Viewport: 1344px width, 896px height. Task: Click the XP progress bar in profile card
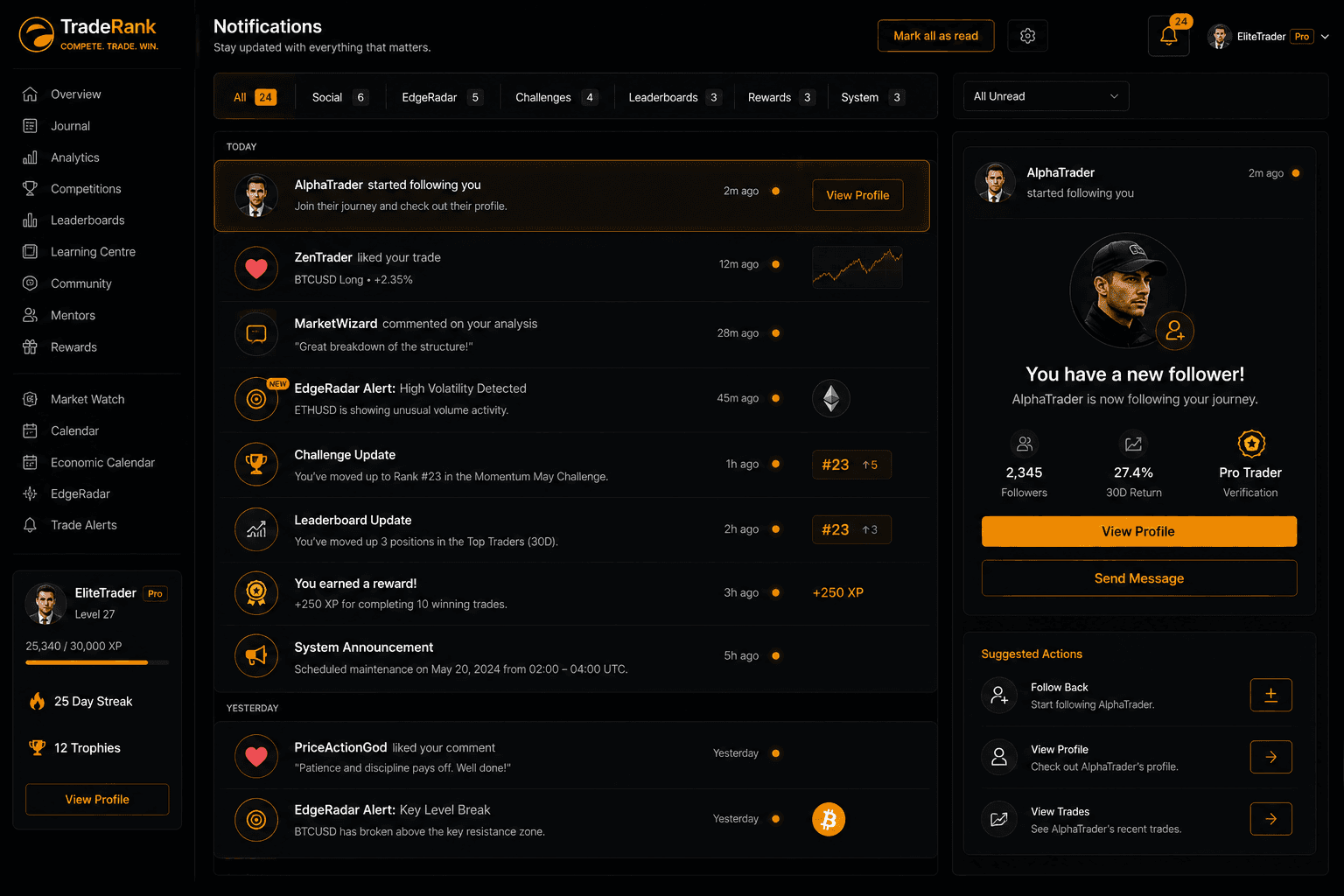click(97, 662)
